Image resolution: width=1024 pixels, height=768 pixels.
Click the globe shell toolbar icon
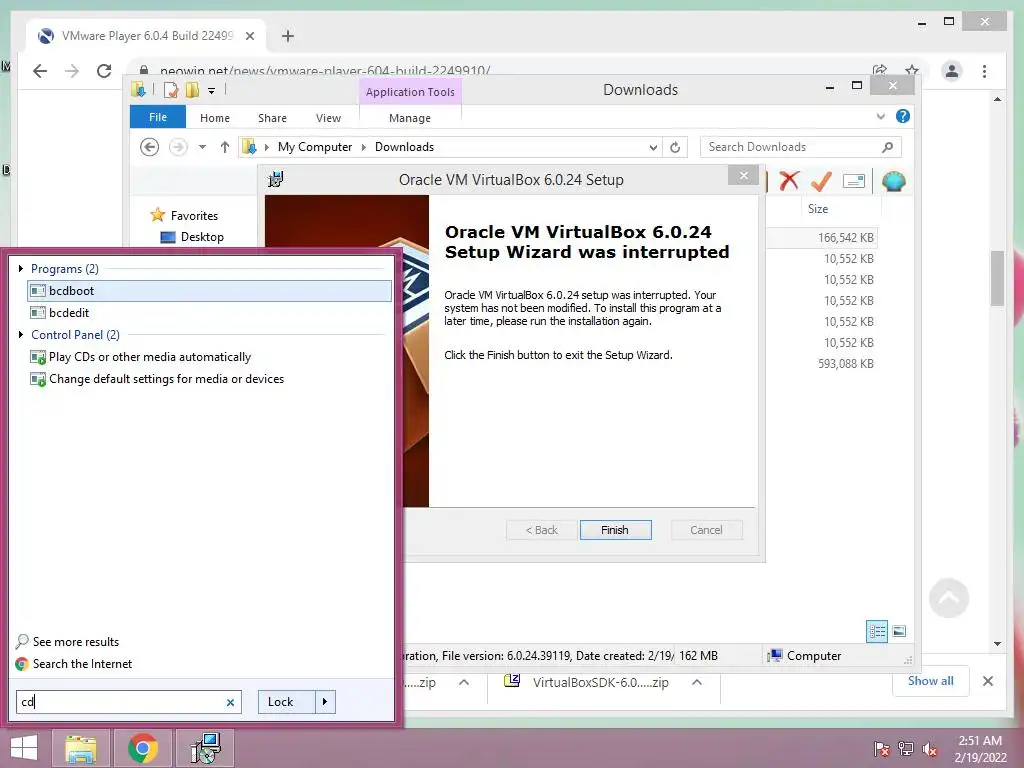[893, 181]
